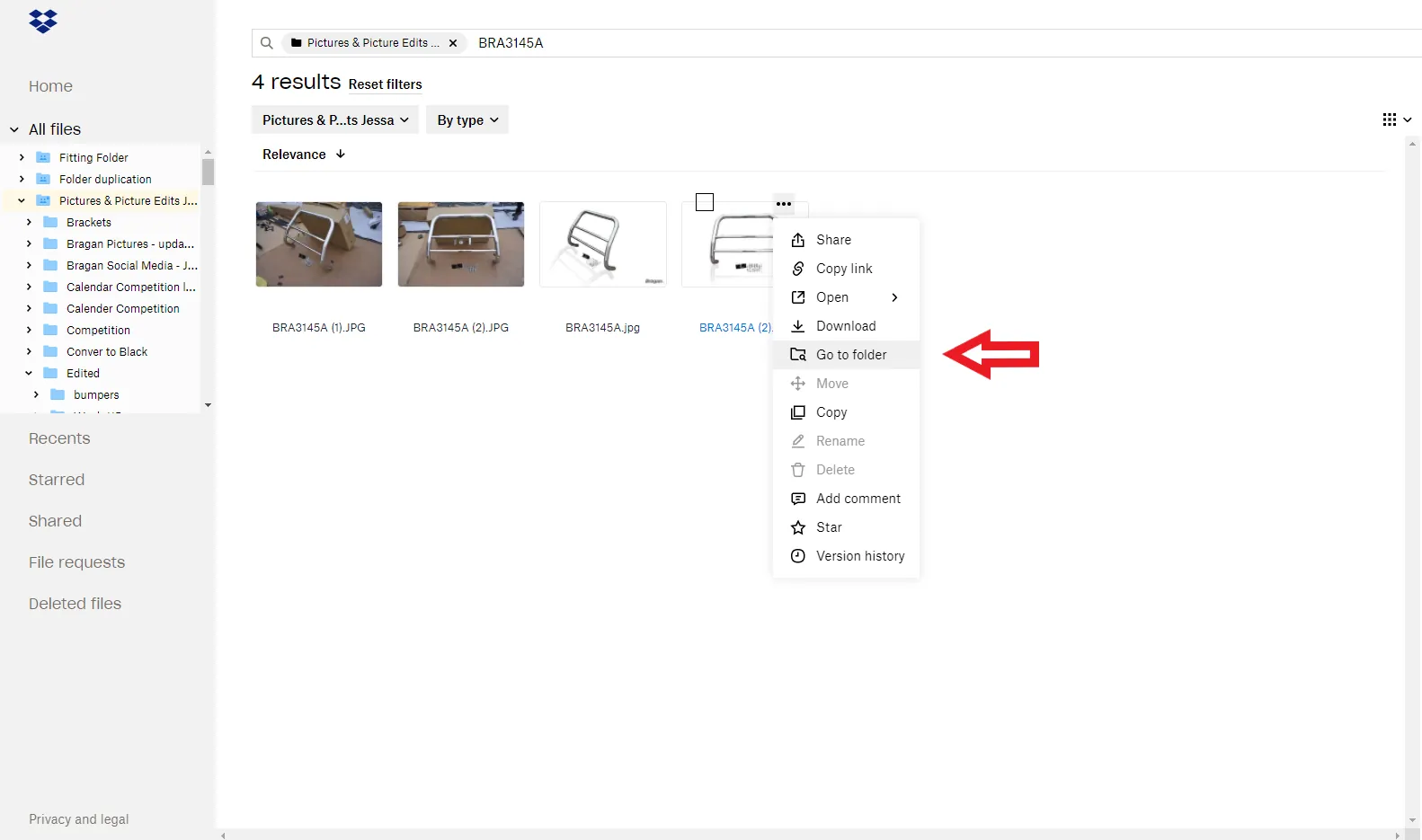1422x840 pixels.
Task: Expand the Folder duplication tree node
Action: [22, 179]
